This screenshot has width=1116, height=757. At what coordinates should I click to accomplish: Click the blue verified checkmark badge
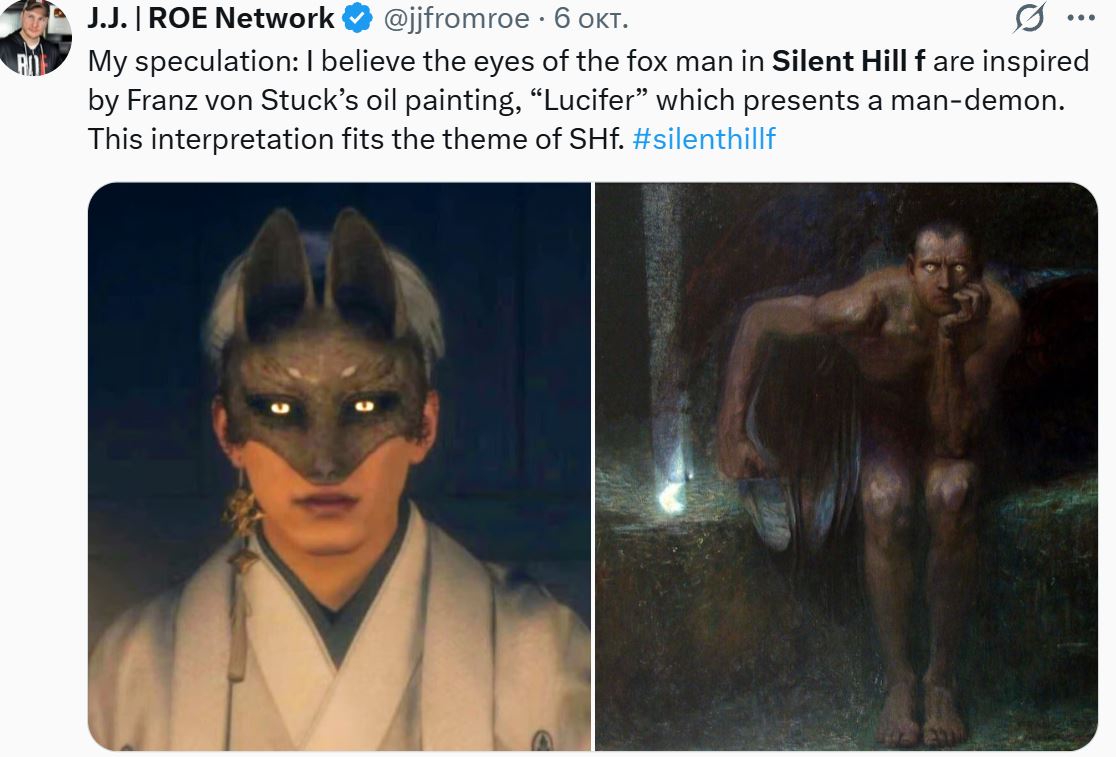[358, 18]
